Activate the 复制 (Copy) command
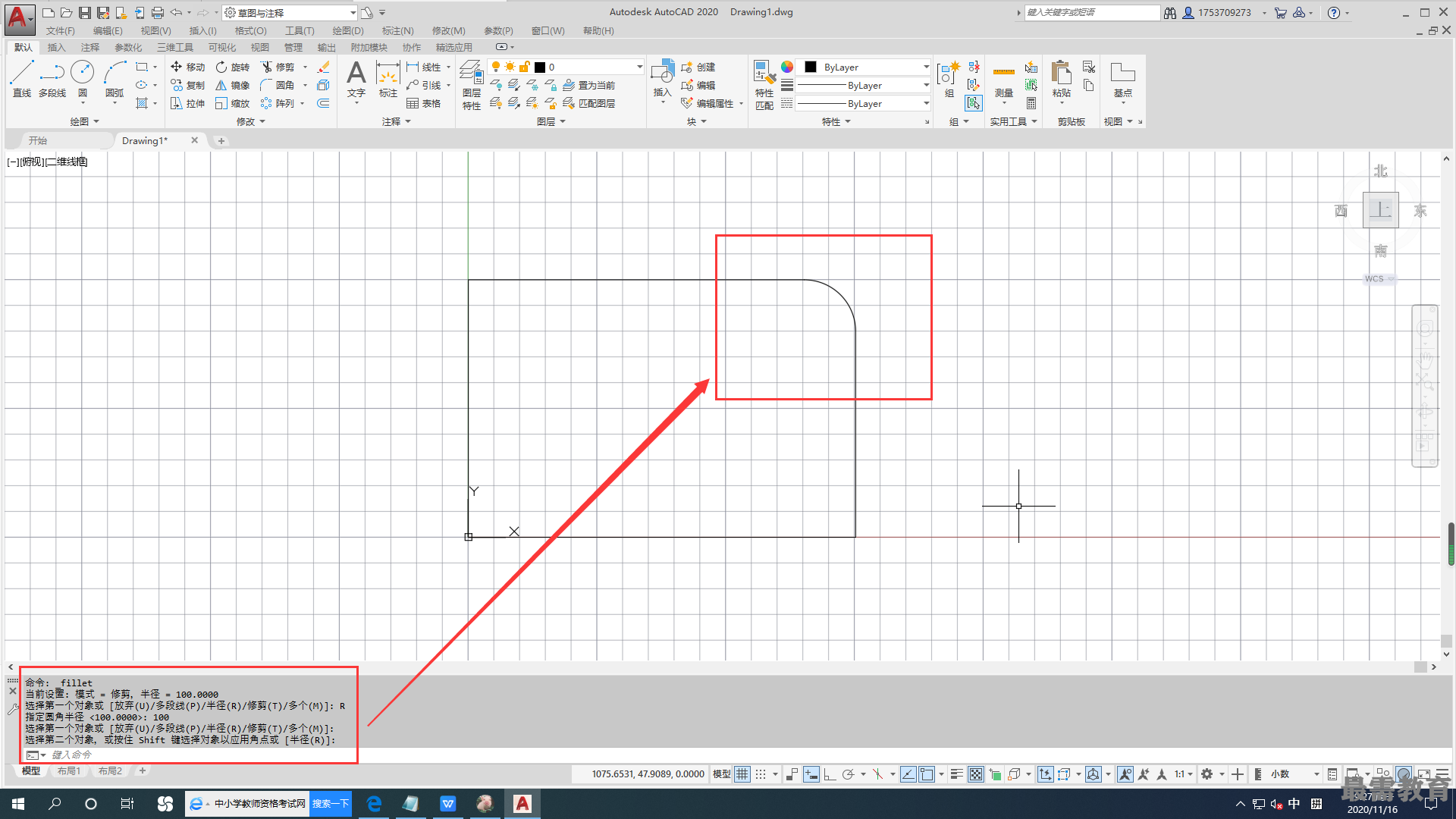The image size is (1456, 819). [187, 85]
